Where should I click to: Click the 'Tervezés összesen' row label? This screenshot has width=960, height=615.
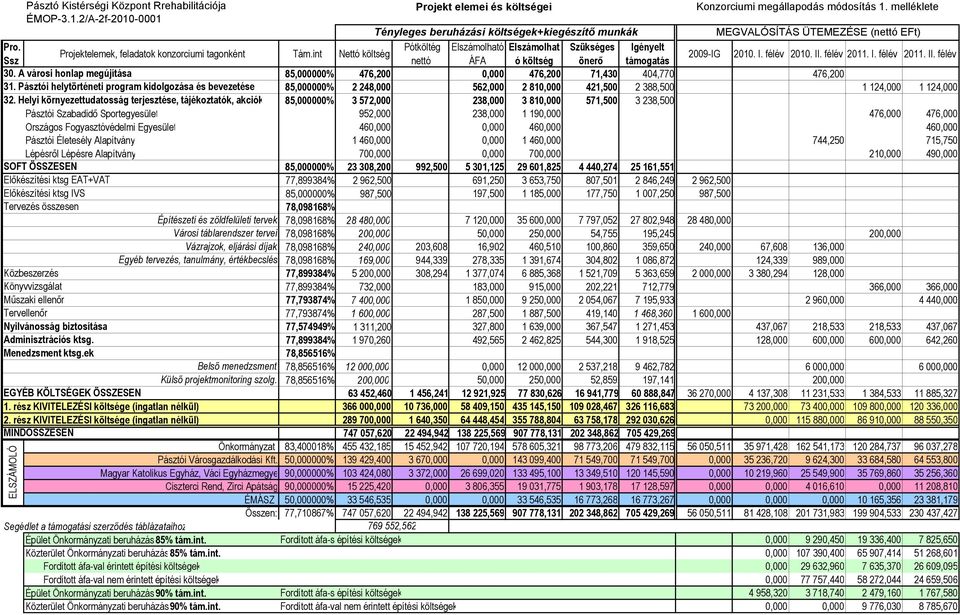tap(41, 206)
